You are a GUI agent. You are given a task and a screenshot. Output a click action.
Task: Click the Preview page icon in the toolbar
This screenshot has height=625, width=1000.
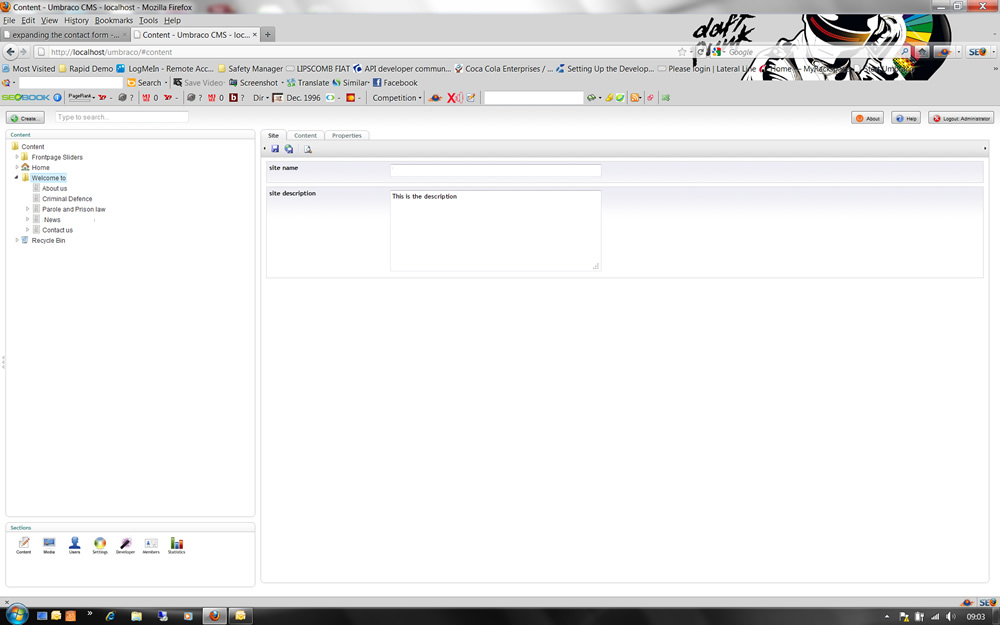click(x=308, y=149)
